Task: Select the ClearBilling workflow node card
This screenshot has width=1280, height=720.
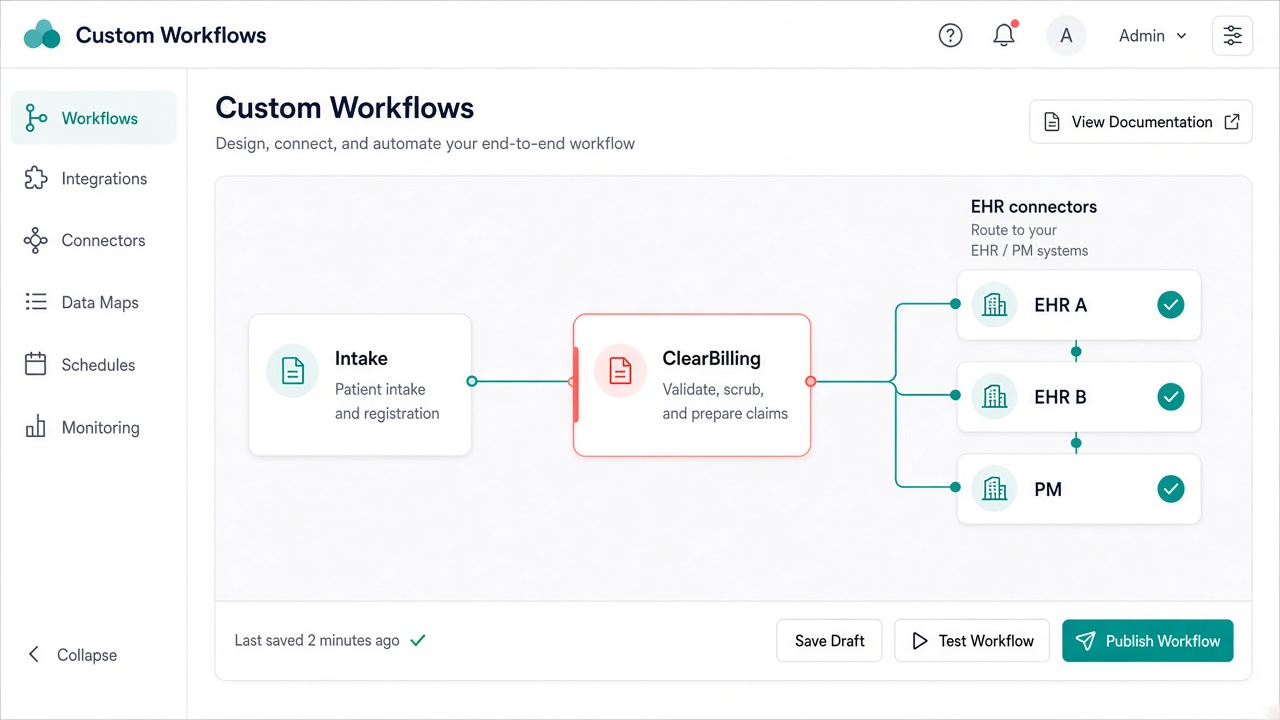Action: (x=692, y=385)
